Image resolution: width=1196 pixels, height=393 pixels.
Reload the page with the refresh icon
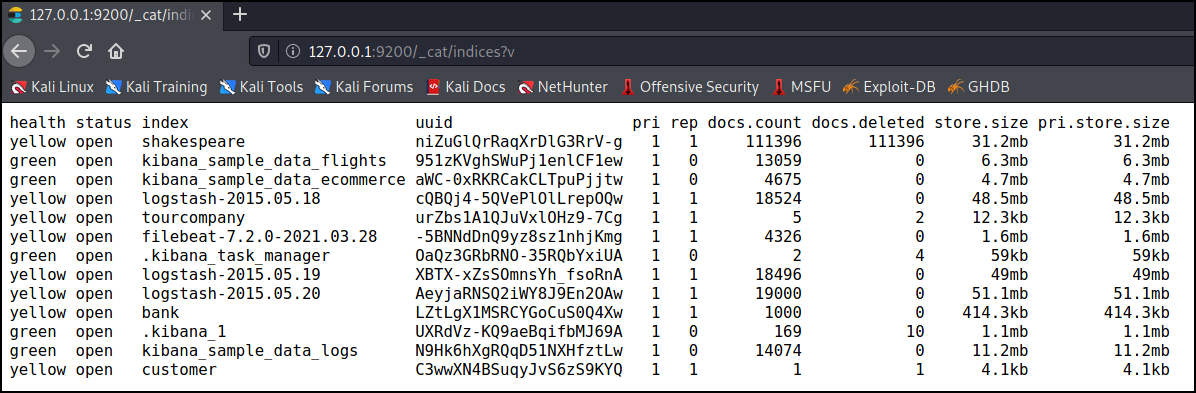[85, 51]
